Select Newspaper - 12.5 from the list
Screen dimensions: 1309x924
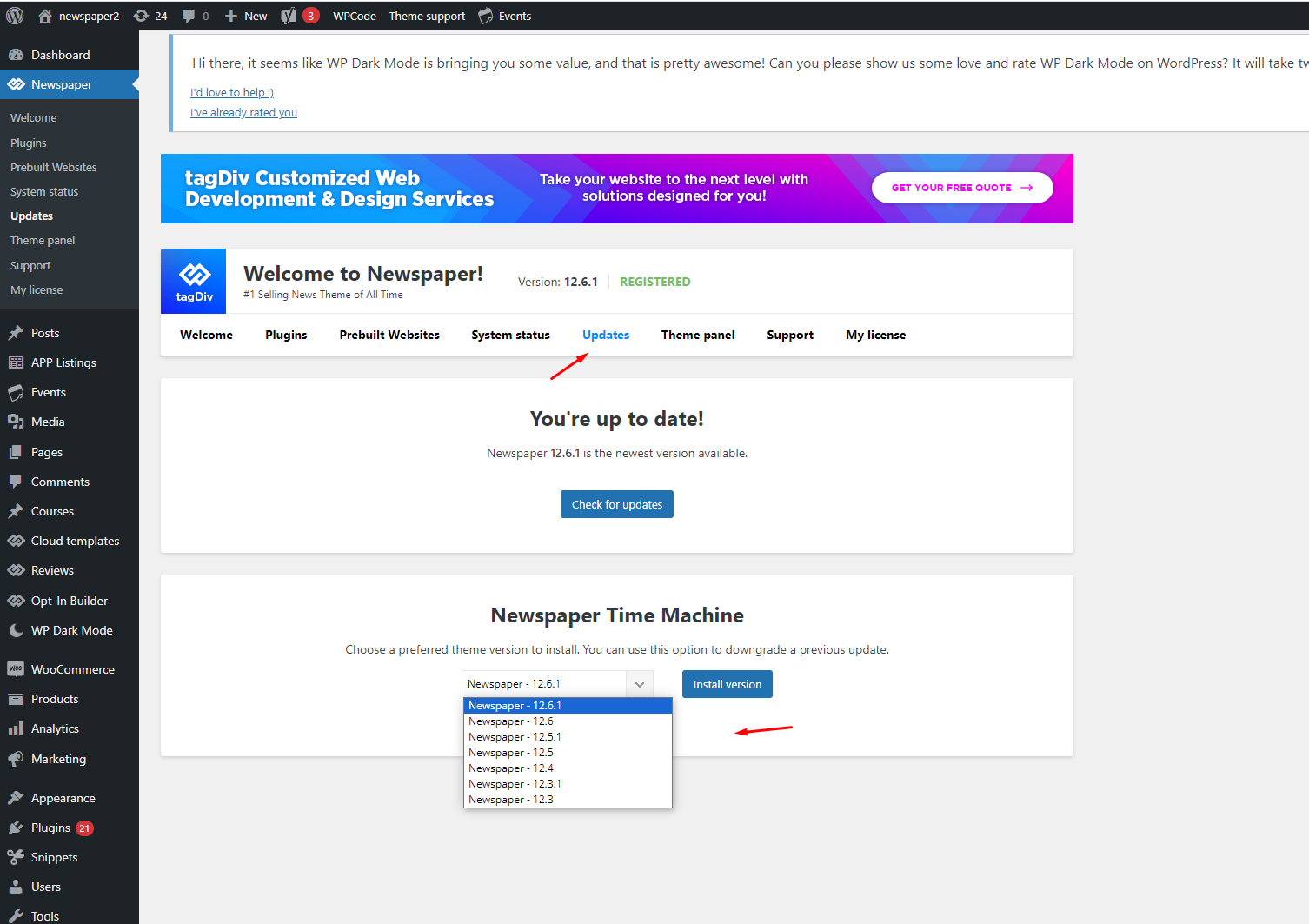[x=568, y=753]
